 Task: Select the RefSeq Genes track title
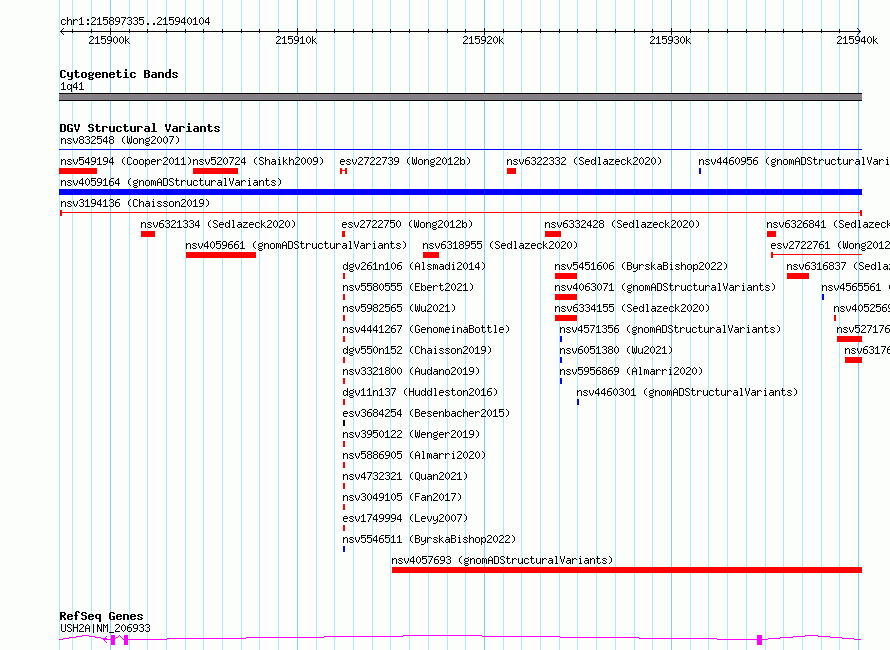pos(101,616)
